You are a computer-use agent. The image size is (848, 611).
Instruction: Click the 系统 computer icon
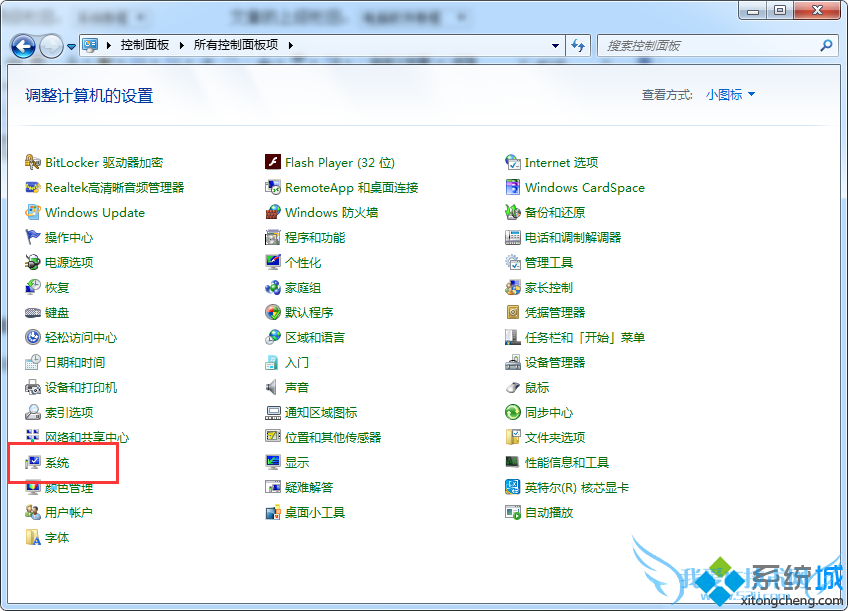32,462
